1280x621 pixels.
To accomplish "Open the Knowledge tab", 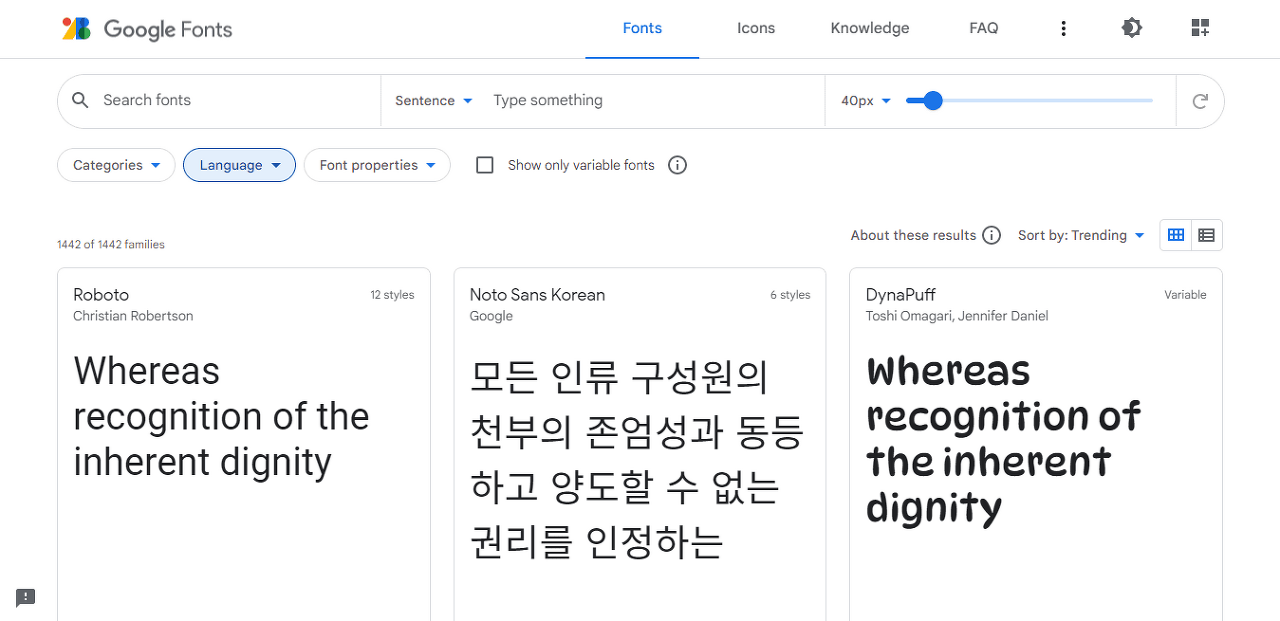I will 869,28.
